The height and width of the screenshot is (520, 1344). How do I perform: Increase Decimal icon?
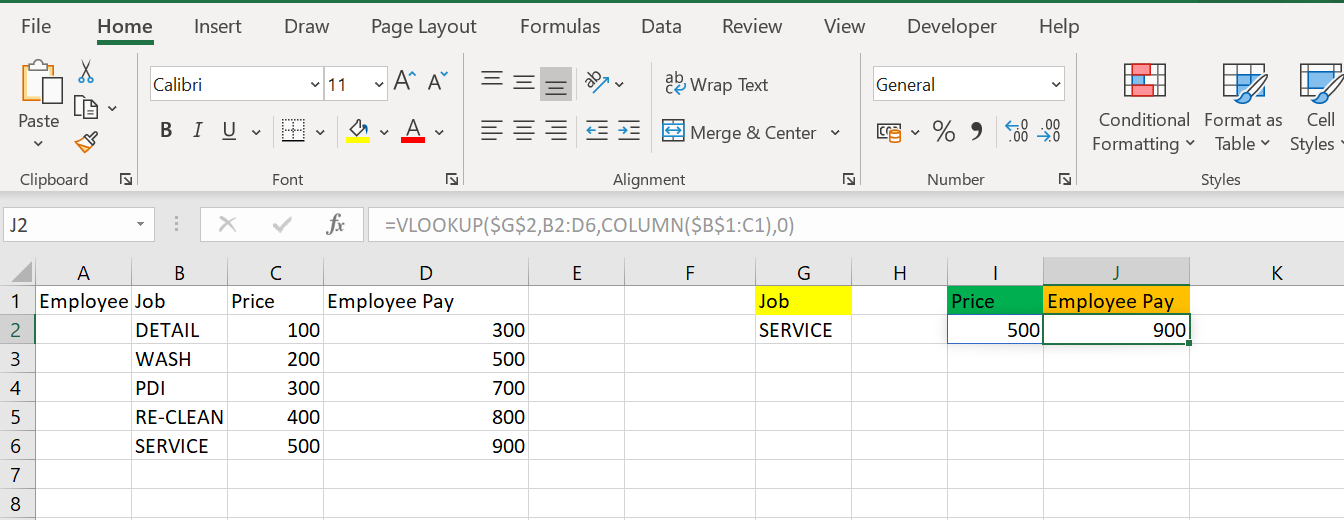tap(1017, 131)
